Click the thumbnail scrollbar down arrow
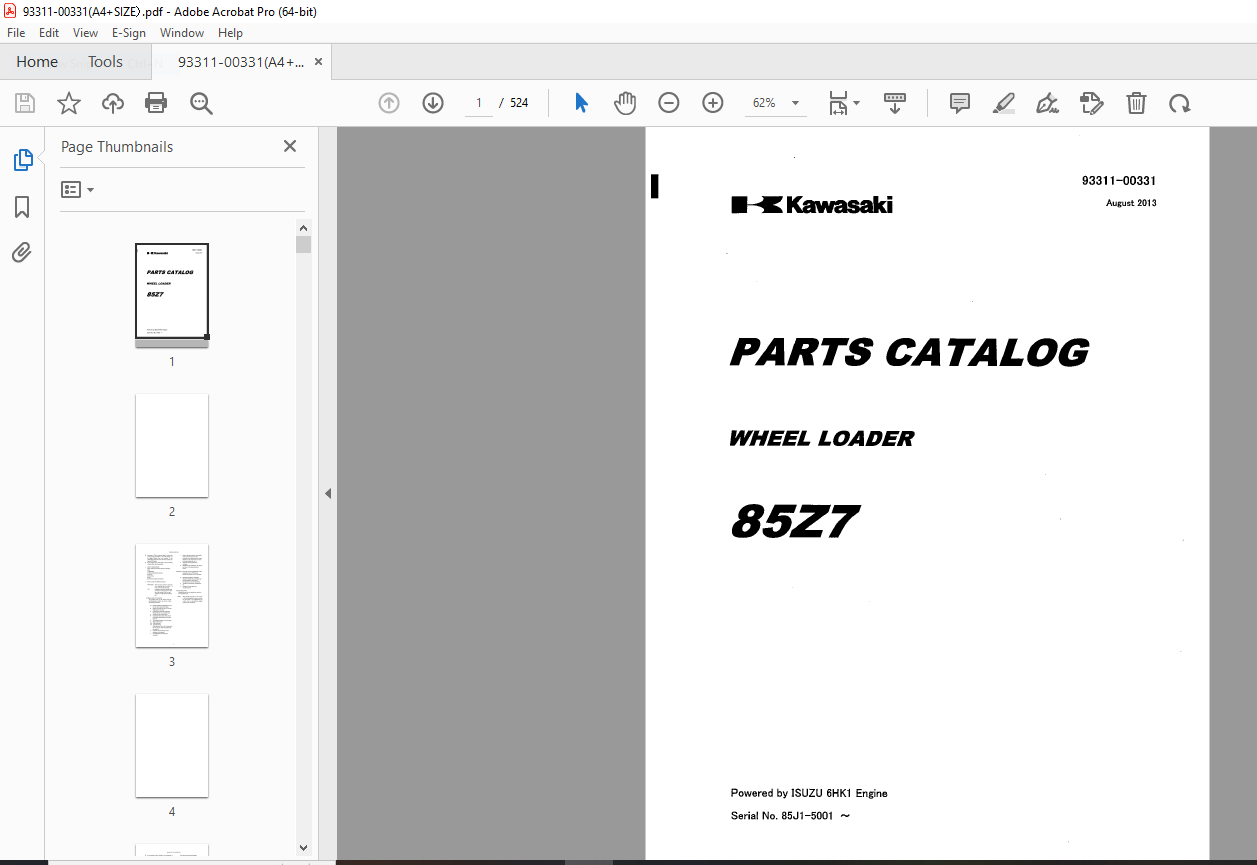Image resolution: width=1257 pixels, height=865 pixels. (x=304, y=848)
